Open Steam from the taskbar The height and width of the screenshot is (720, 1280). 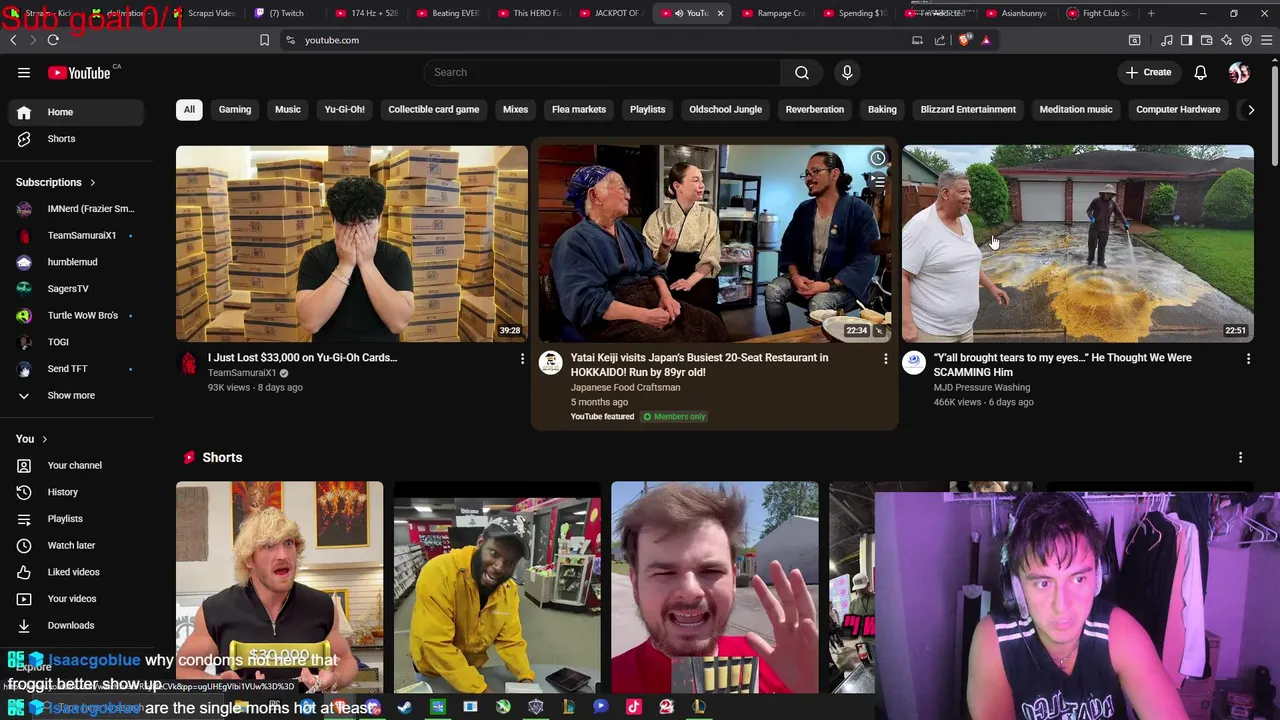pyautogui.click(x=405, y=707)
